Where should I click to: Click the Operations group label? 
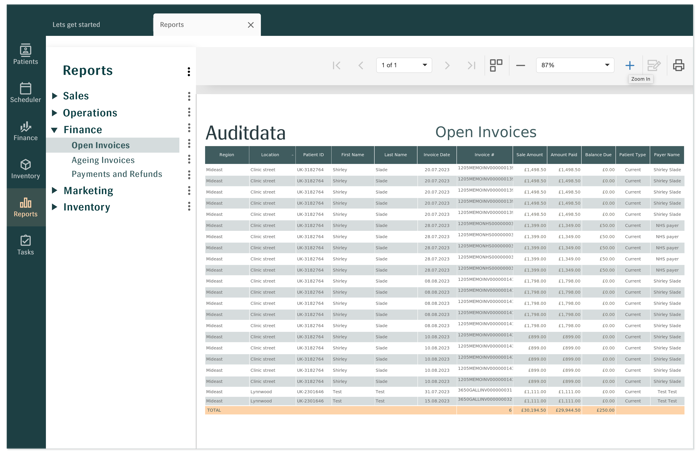90,113
